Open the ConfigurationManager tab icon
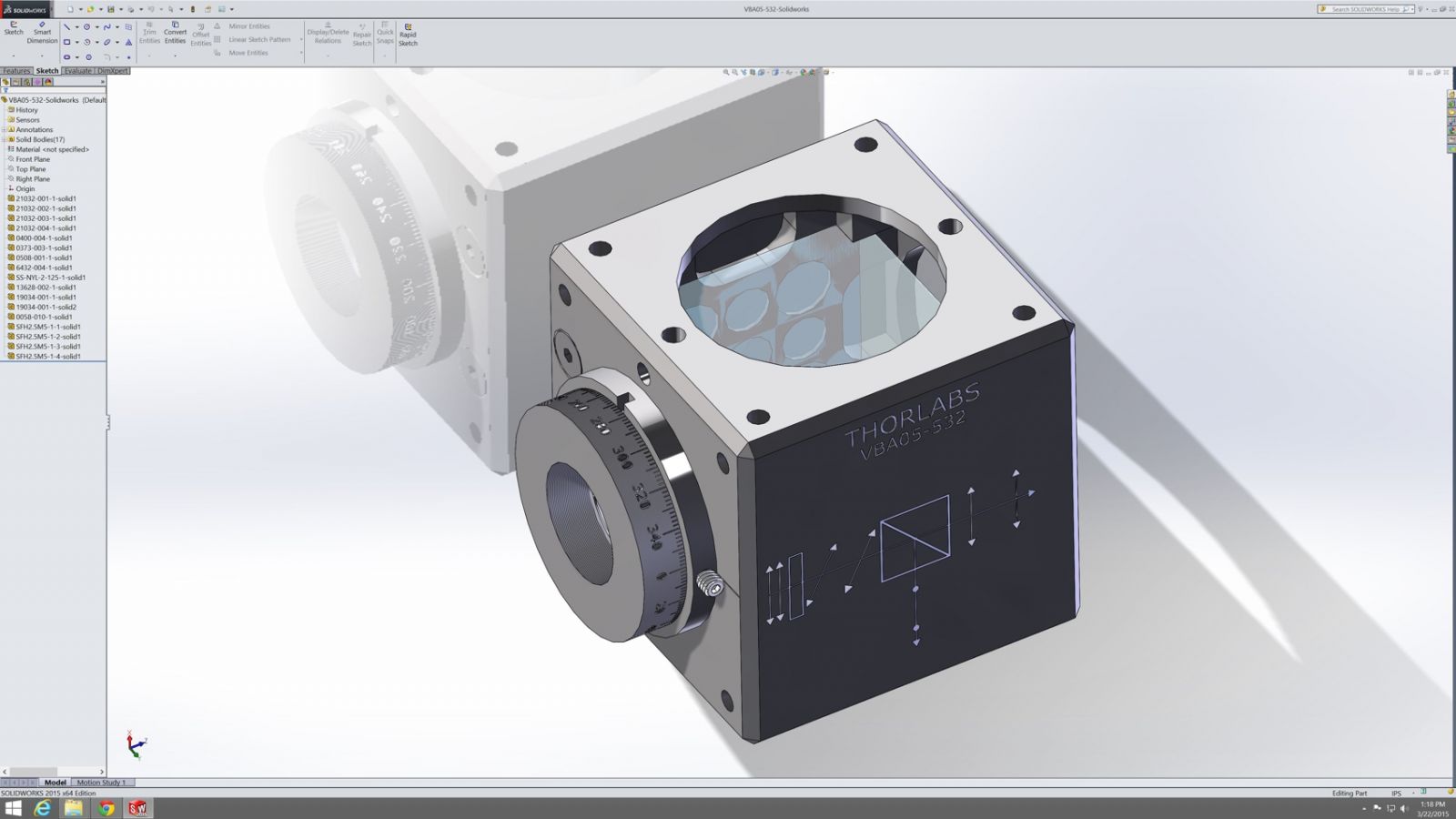The height and width of the screenshot is (819, 1456). [x=26, y=82]
